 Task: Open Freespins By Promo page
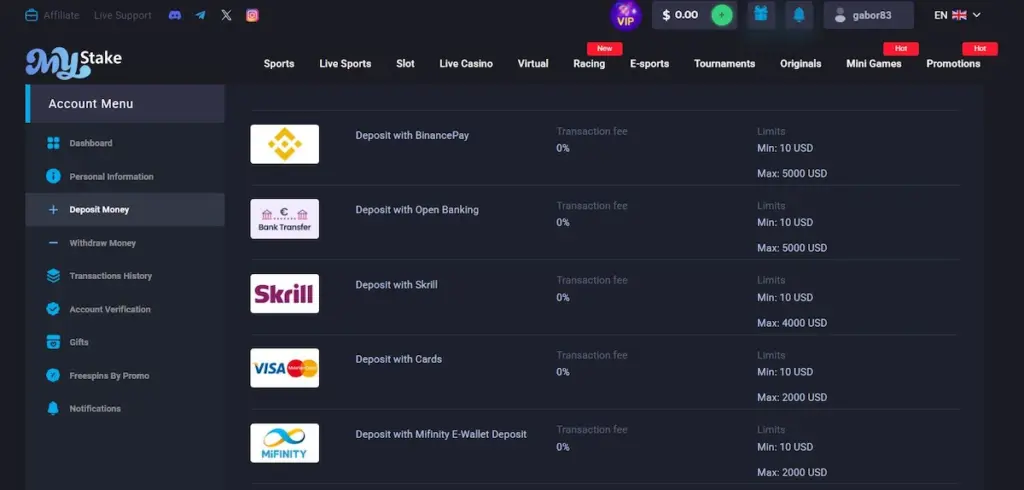[110, 376]
